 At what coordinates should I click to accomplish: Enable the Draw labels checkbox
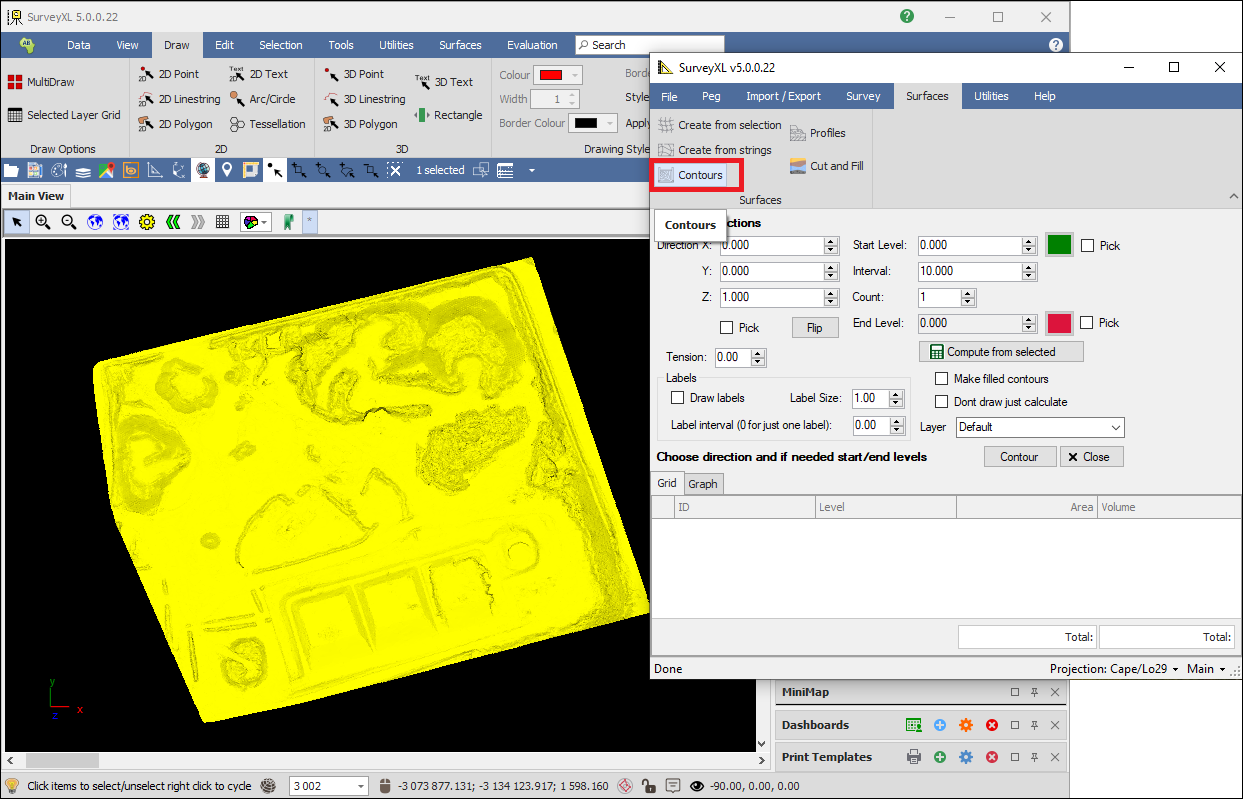click(678, 398)
